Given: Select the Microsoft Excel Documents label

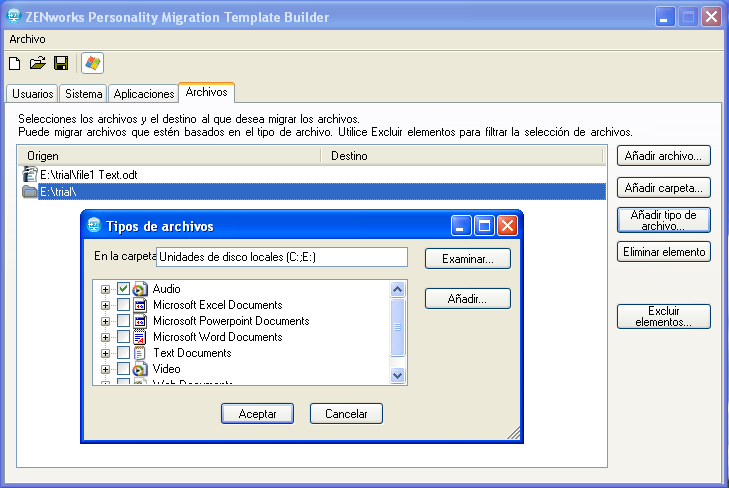Looking at the screenshot, I should 218,305.
